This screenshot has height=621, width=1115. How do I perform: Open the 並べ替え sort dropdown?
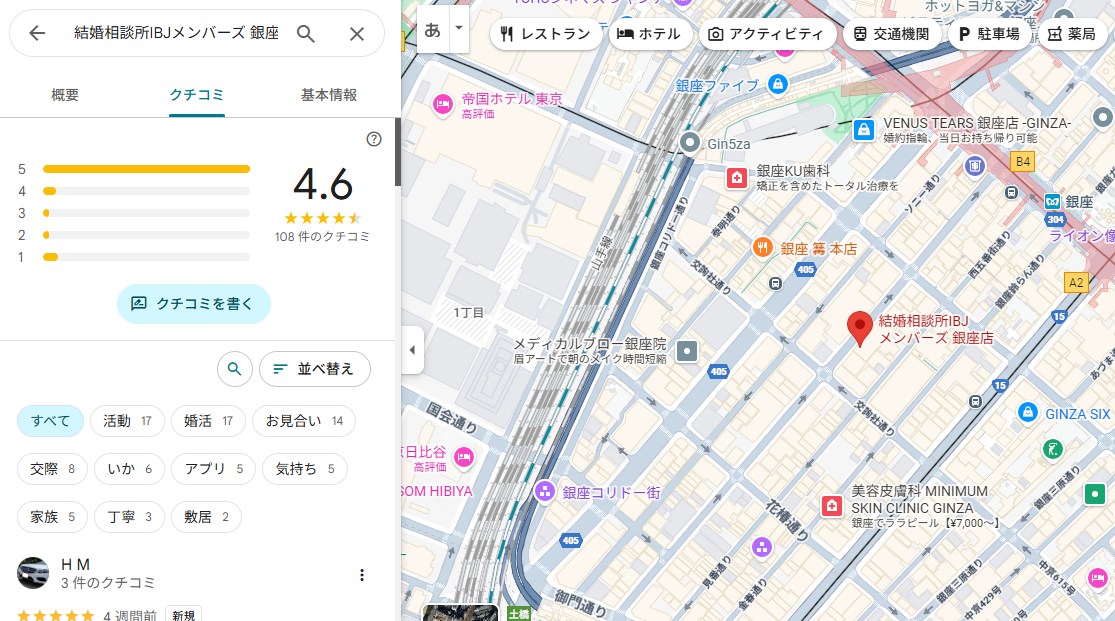(314, 369)
